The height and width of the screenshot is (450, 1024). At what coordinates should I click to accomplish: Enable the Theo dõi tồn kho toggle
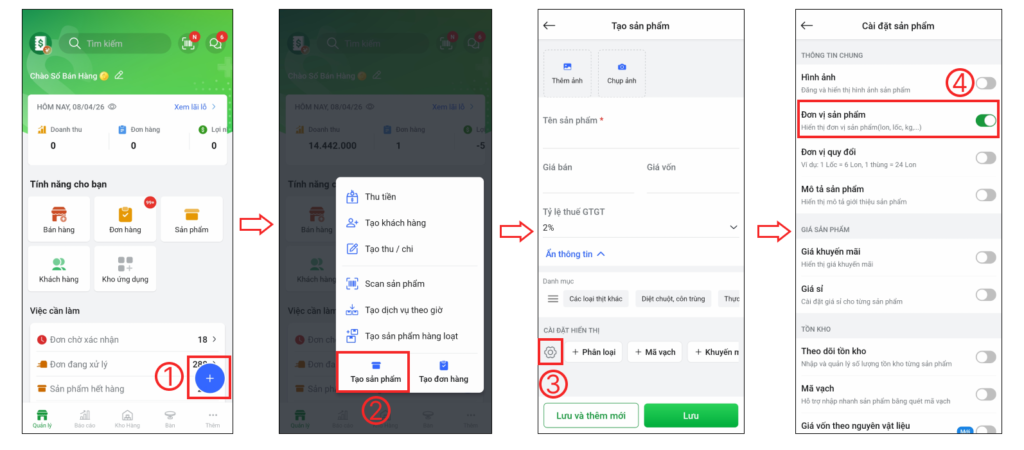(x=985, y=357)
